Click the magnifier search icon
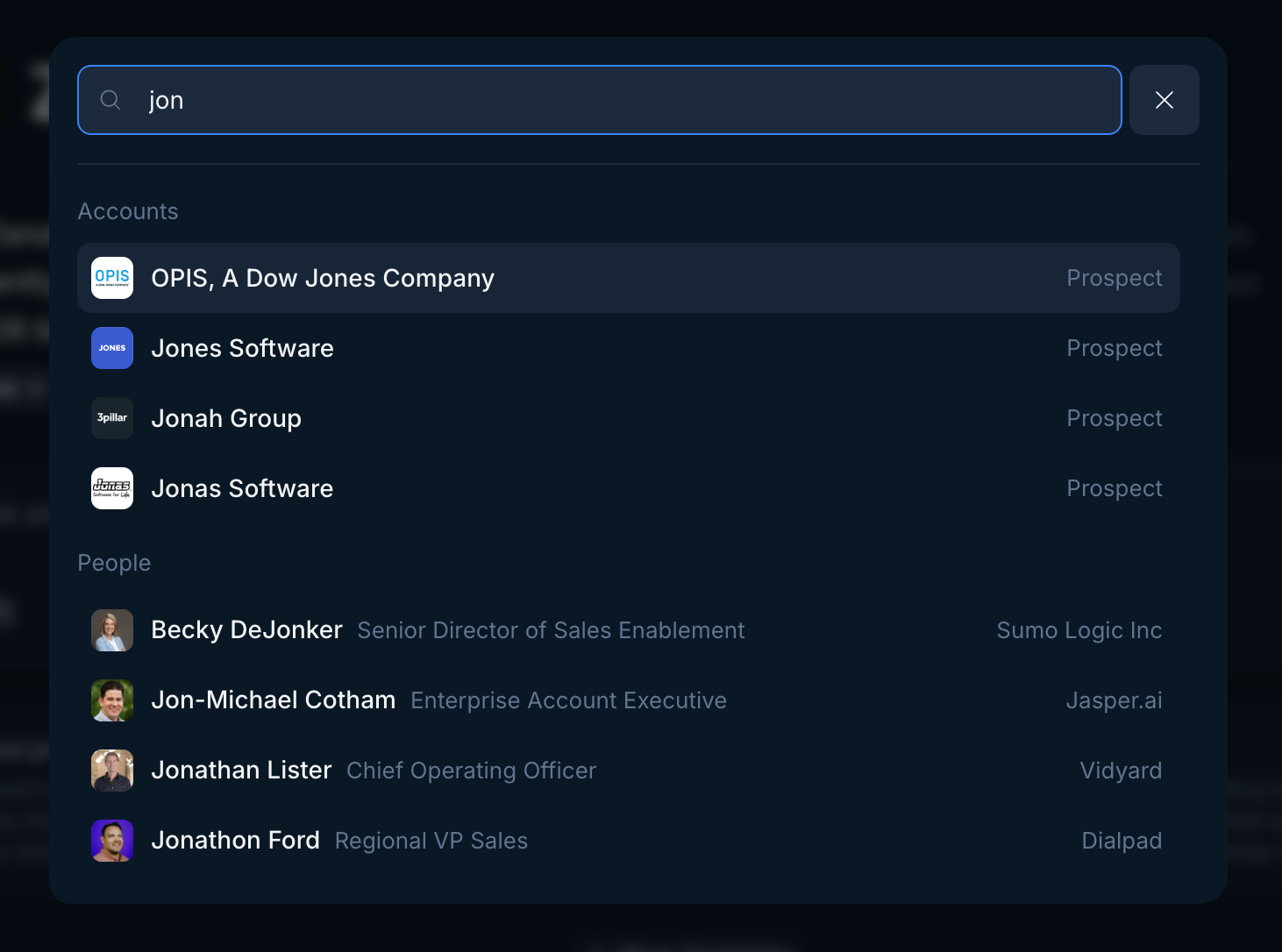 pos(110,100)
